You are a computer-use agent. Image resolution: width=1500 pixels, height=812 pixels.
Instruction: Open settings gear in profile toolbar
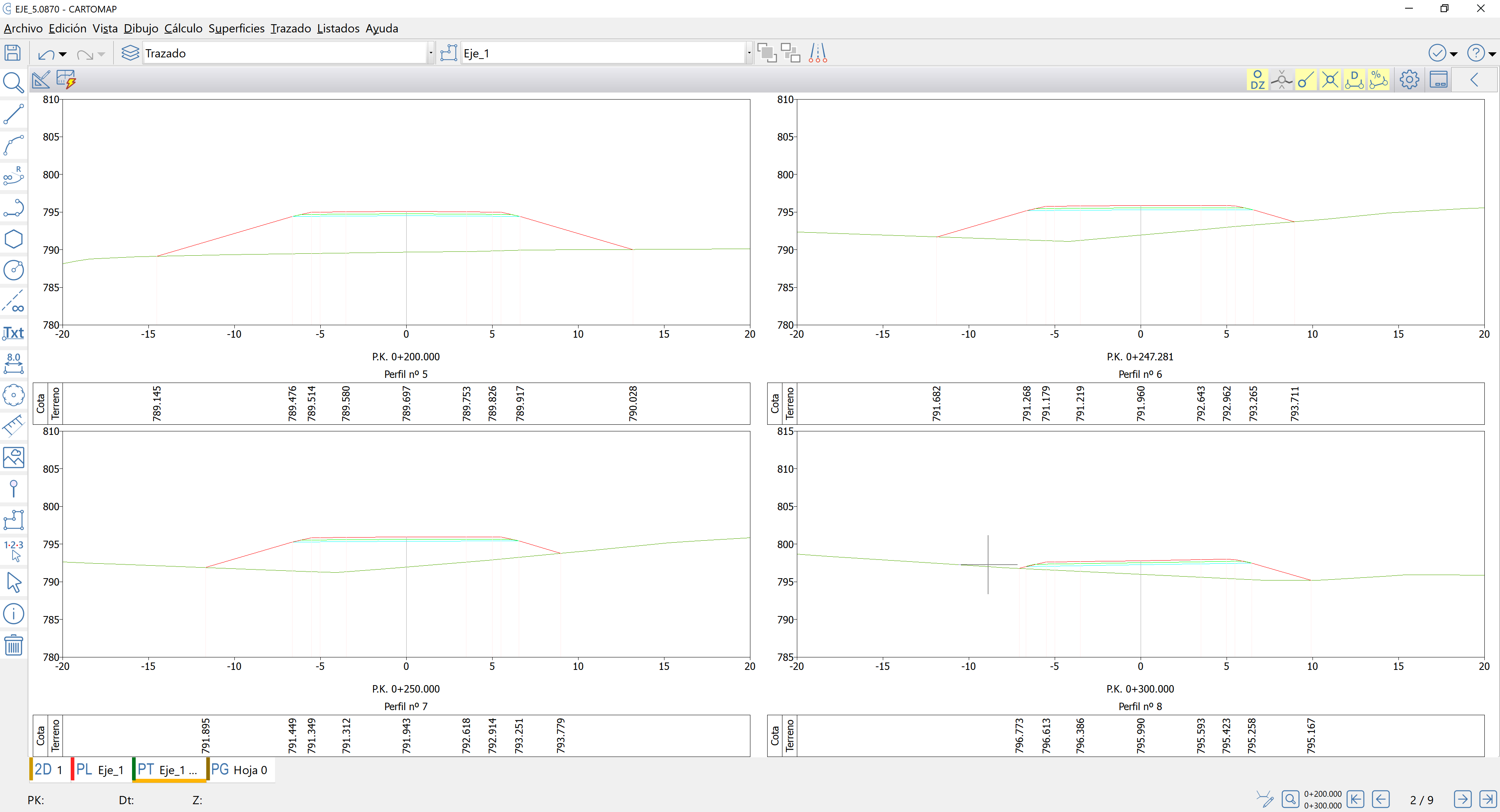tap(1409, 80)
